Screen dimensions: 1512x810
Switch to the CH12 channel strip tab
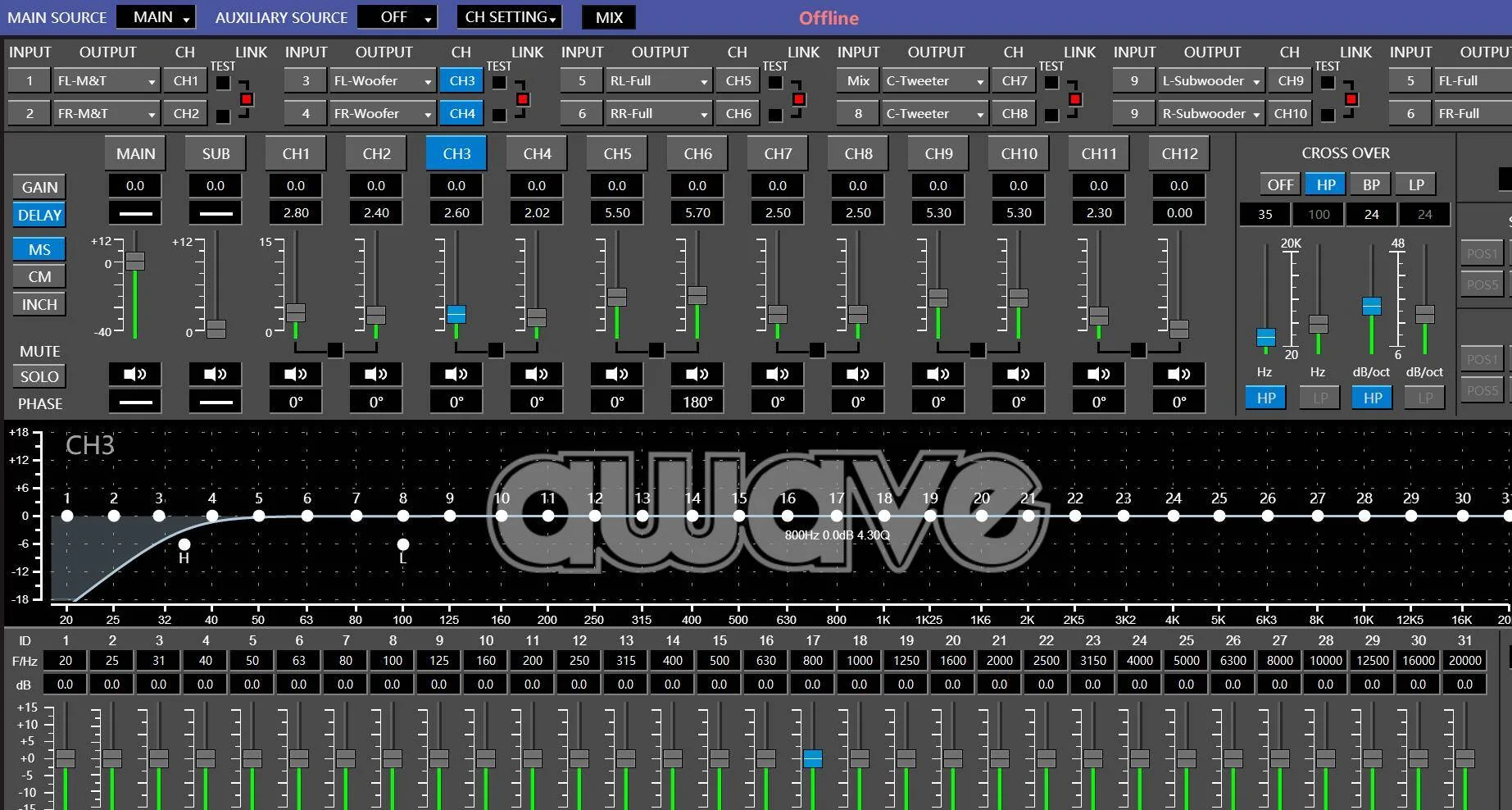[1179, 153]
